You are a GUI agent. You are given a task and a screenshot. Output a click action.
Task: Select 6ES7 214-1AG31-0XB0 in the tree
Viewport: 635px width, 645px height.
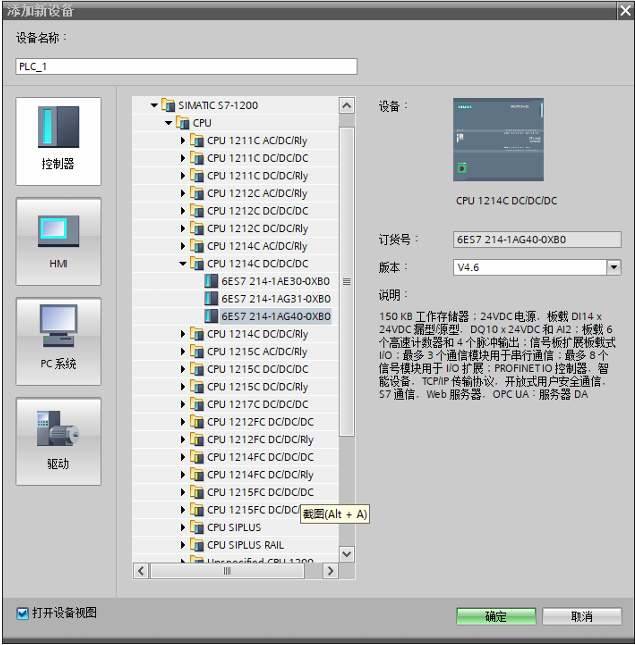tap(275, 299)
